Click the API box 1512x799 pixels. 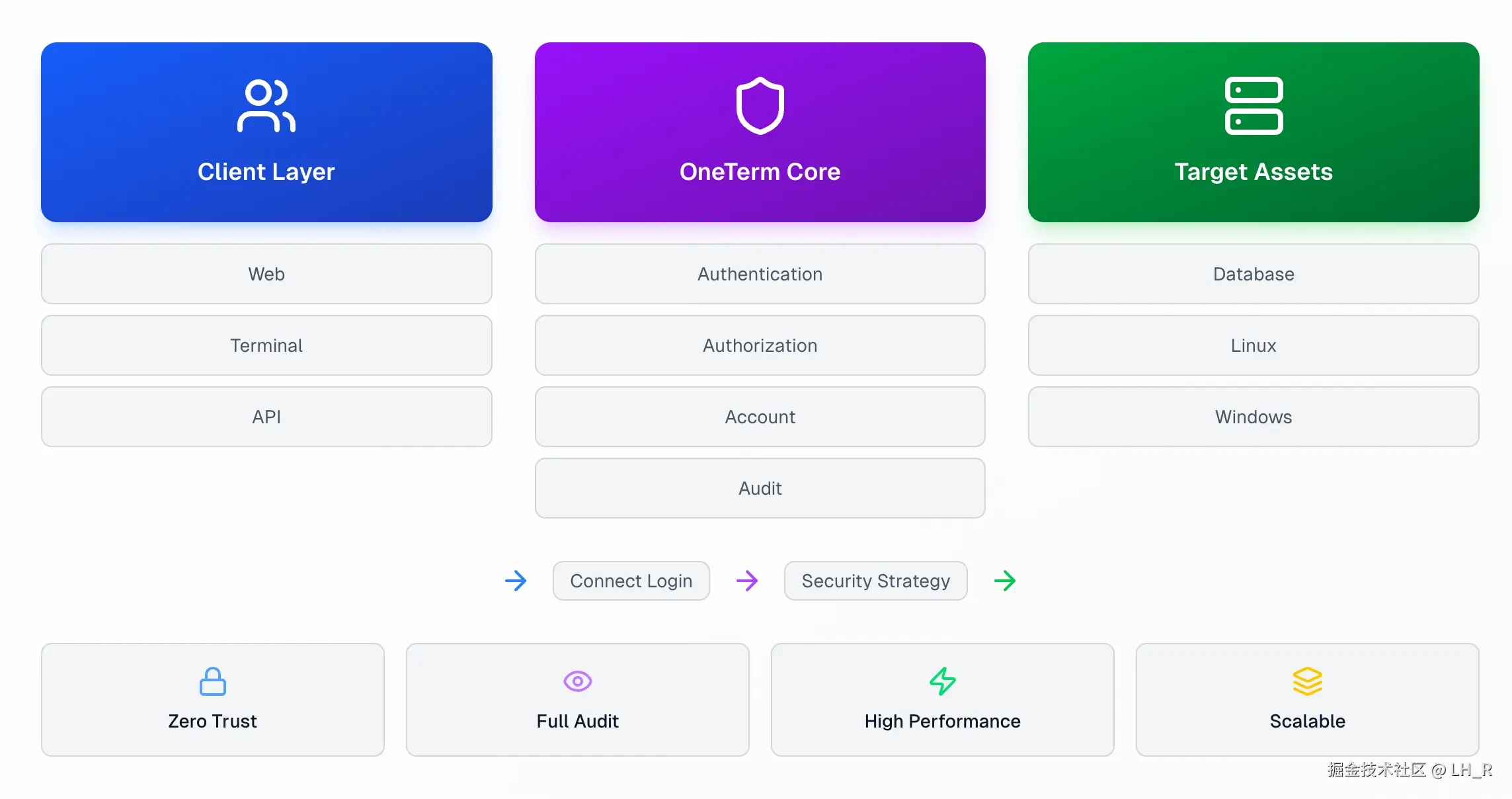click(x=266, y=417)
